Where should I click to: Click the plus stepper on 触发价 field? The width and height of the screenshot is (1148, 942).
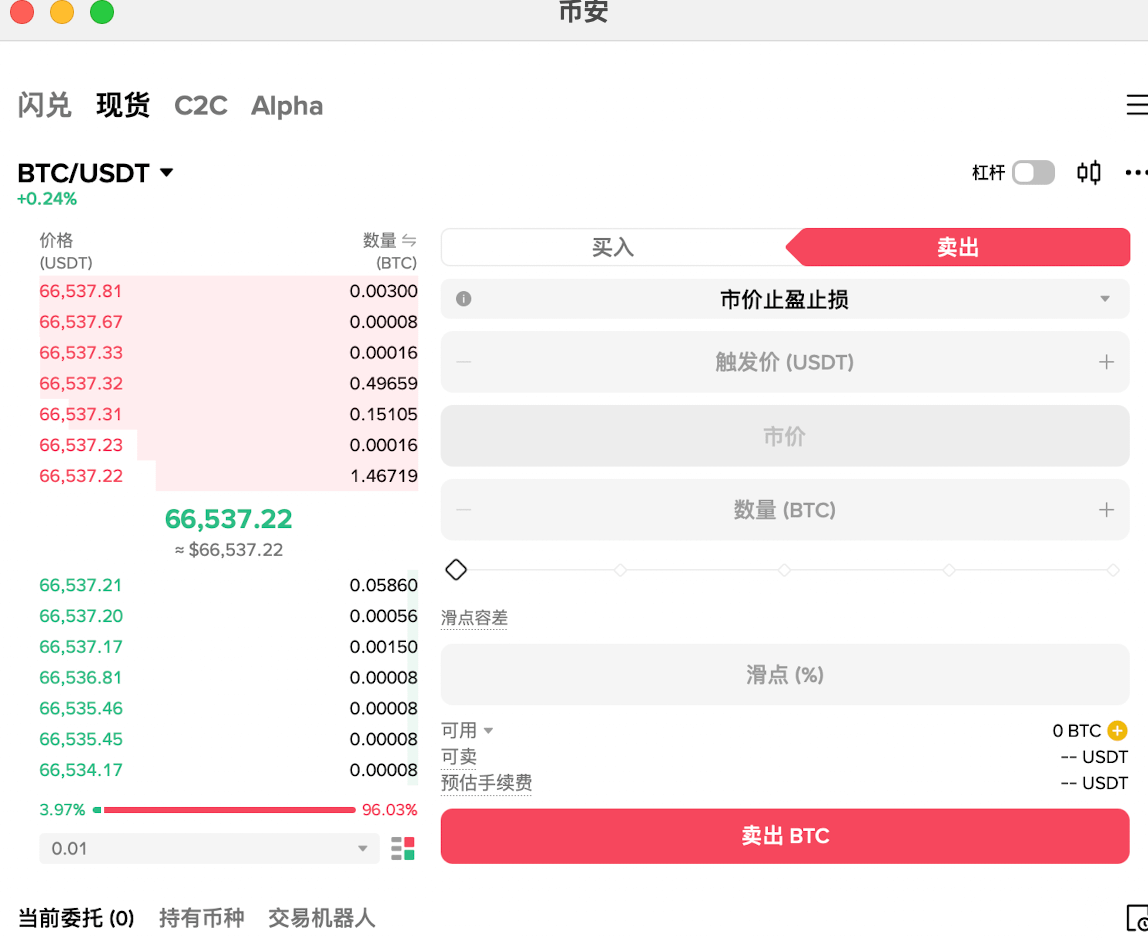(x=1108, y=362)
